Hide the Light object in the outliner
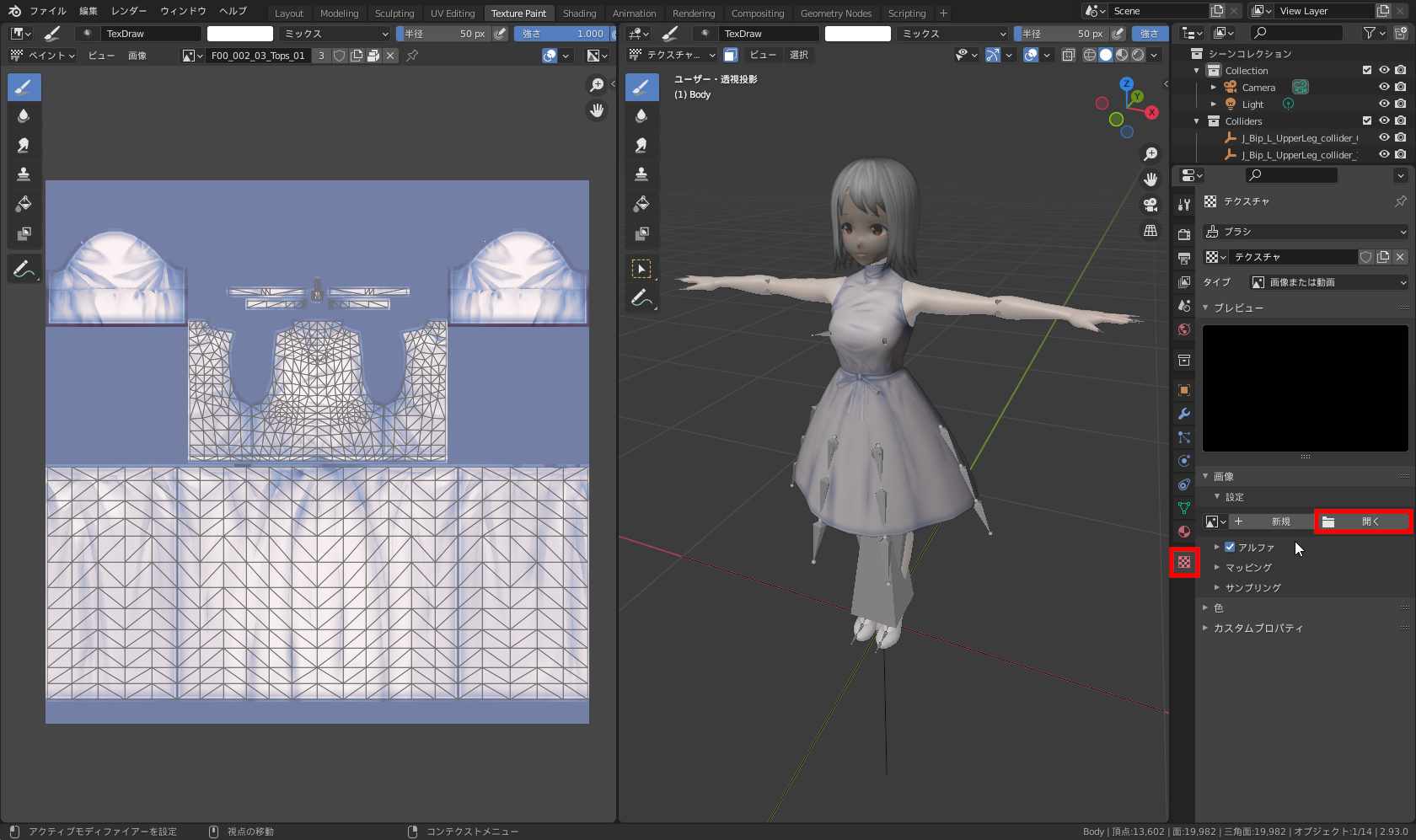 (x=1383, y=104)
